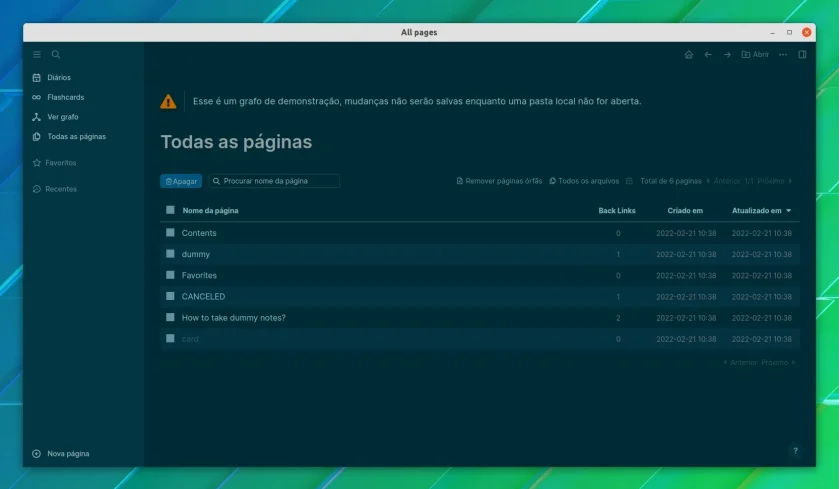Open Todas as páginas in sidebar
Screen dimensions: 840x489
[x=76, y=137]
